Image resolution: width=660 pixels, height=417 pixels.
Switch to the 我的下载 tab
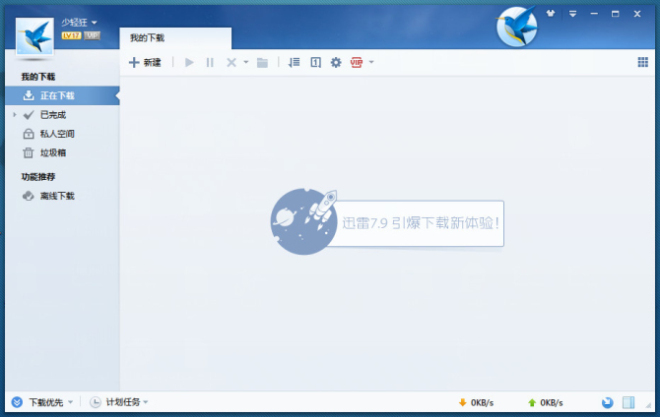point(148,38)
